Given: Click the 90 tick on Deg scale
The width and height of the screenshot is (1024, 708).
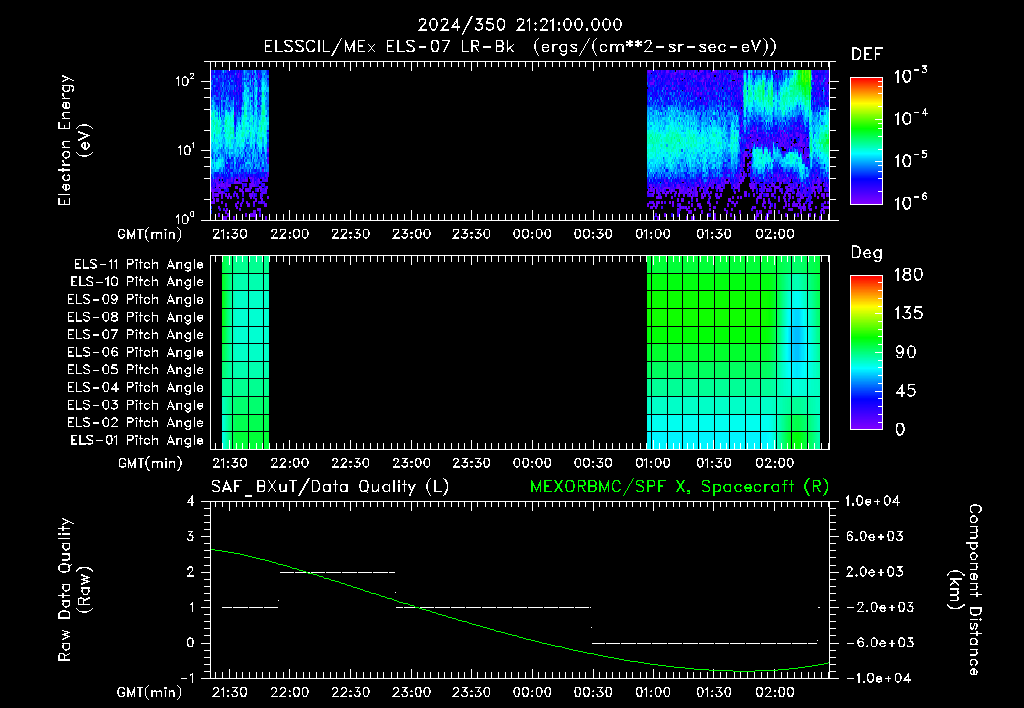Looking at the screenshot, I should [906, 353].
